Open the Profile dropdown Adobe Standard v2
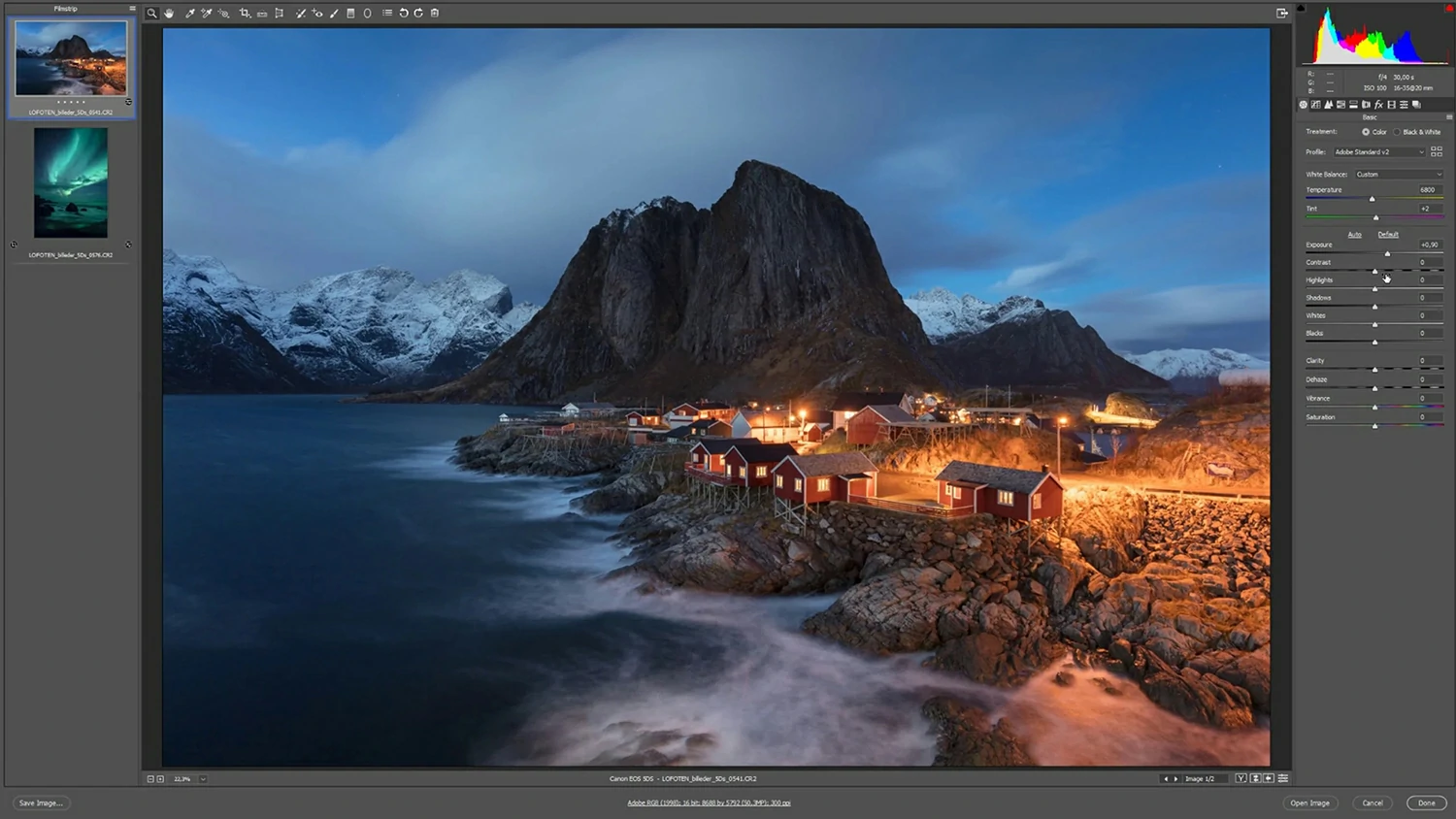This screenshot has width=1456, height=819. point(1378,152)
